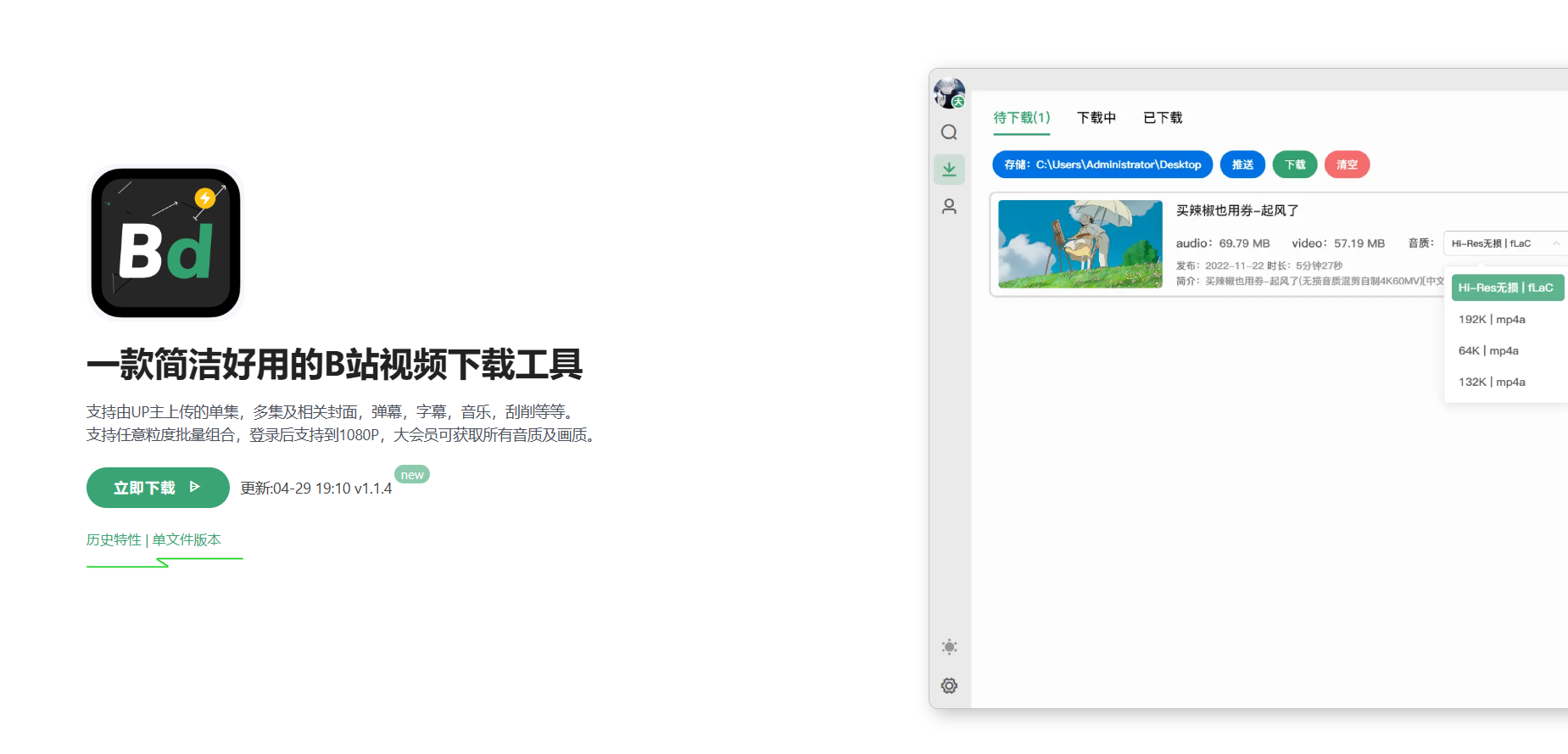1568x754 pixels.
Task: Select 132K | mp4a audio option
Action: point(1492,383)
